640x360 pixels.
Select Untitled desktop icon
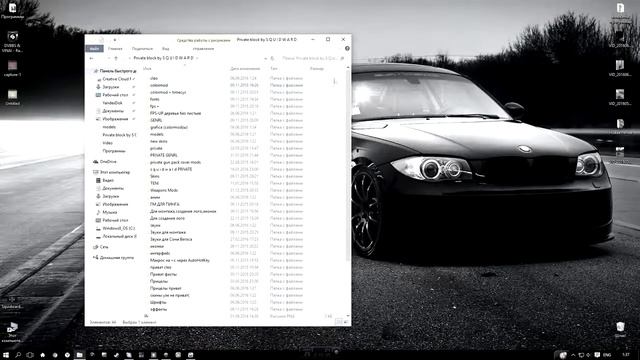[12, 98]
